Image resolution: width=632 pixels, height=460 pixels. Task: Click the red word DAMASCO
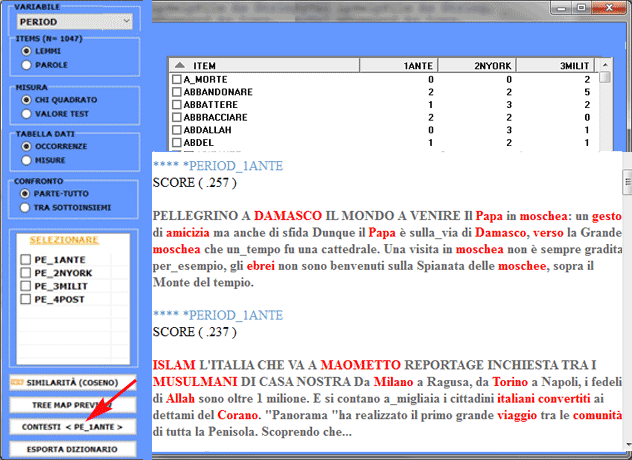pyautogui.click(x=288, y=216)
